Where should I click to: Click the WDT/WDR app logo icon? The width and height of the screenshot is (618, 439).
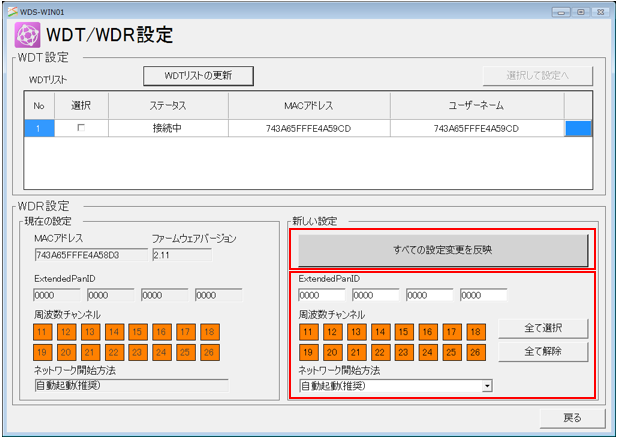click(x=27, y=37)
